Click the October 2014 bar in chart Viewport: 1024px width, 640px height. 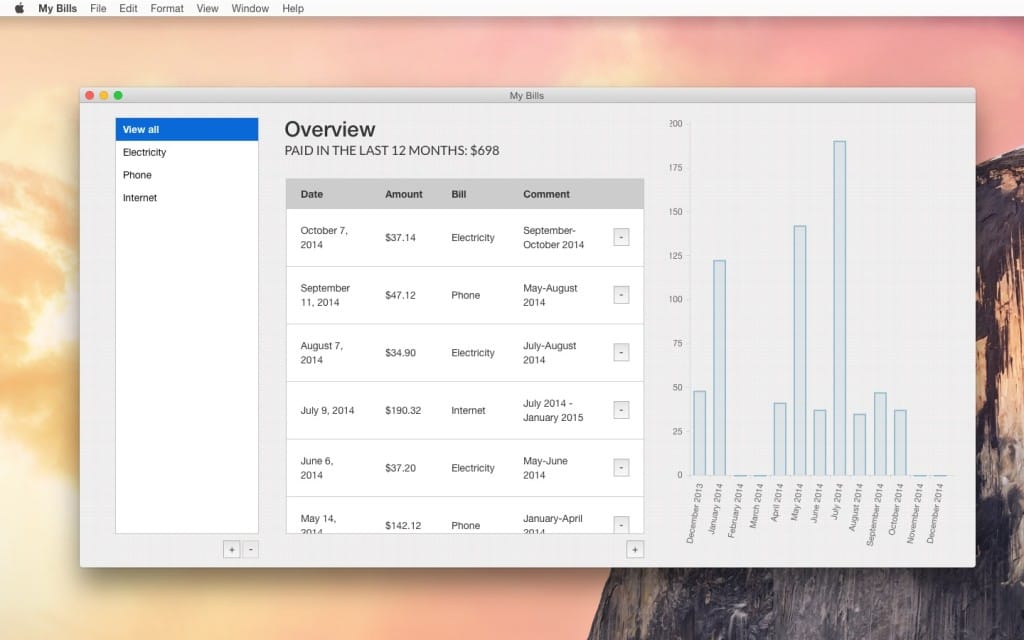pyautogui.click(x=900, y=443)
